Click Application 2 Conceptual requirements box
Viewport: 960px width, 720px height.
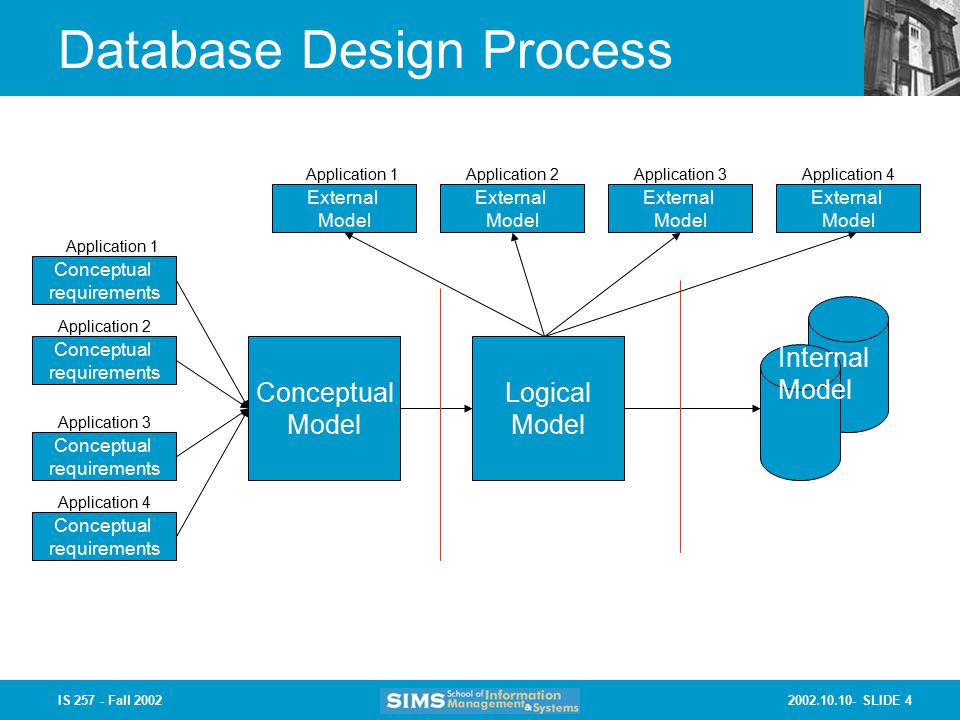(x=105, y=361)
